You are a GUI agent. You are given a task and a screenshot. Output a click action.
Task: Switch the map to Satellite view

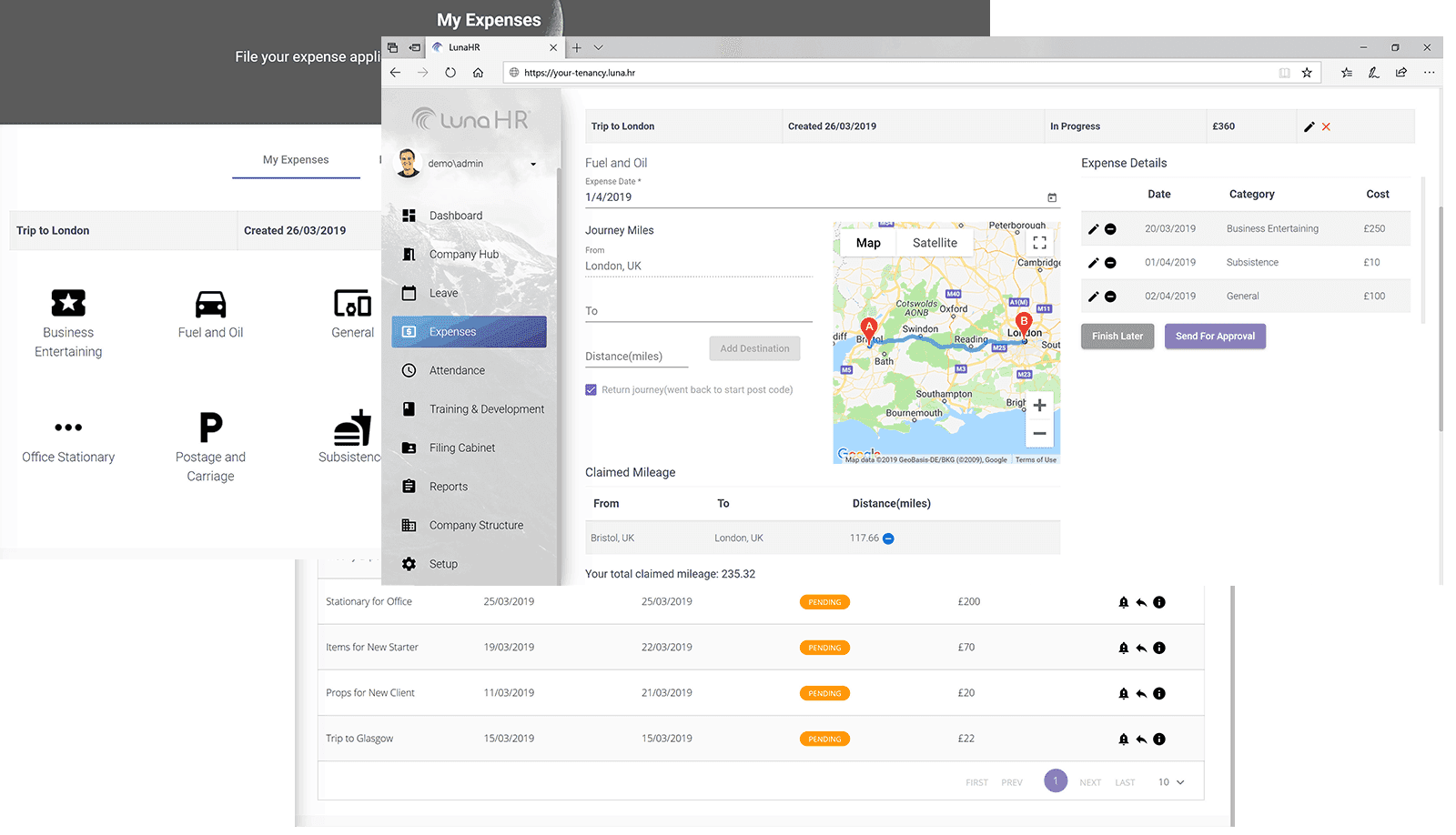pyautogui.click(x=935, y=243)
